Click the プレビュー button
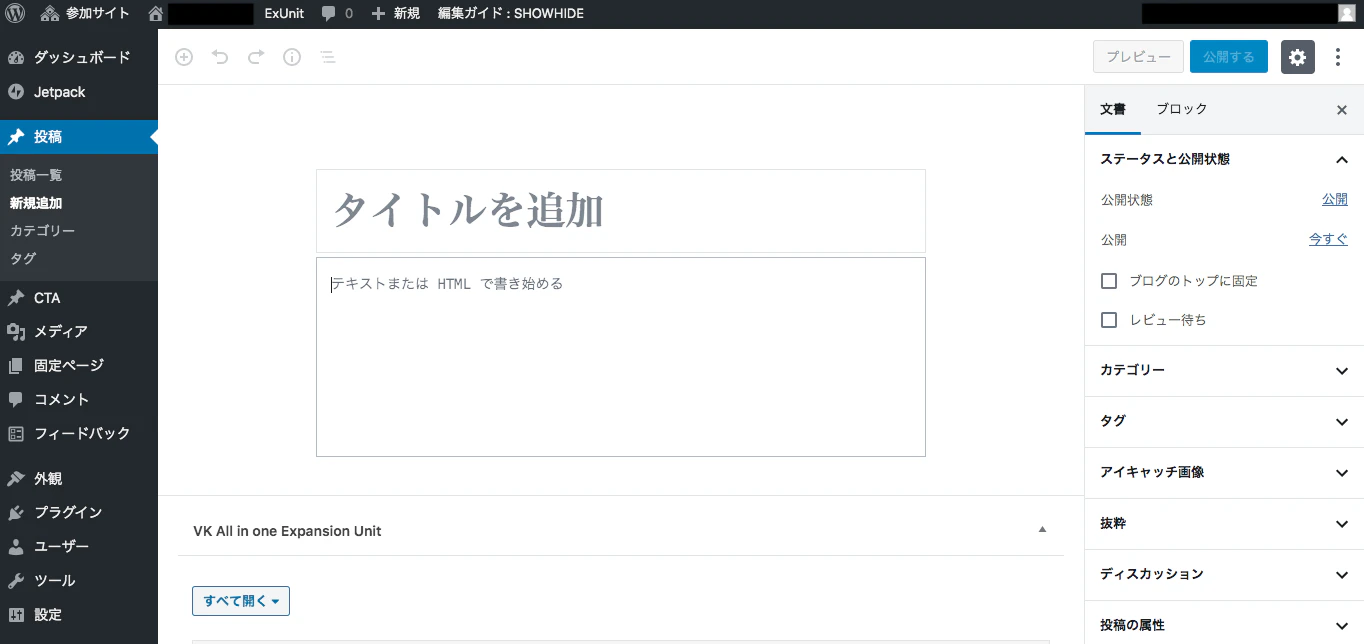 (1138, 57)
